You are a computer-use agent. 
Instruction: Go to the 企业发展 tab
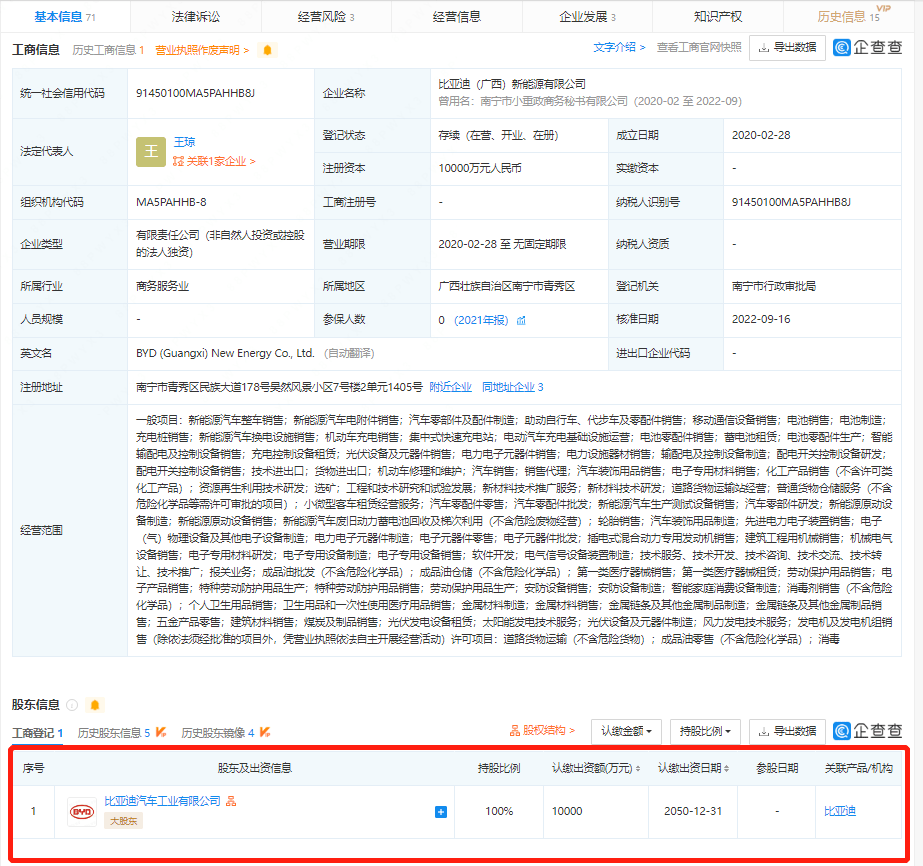[587, 16]
